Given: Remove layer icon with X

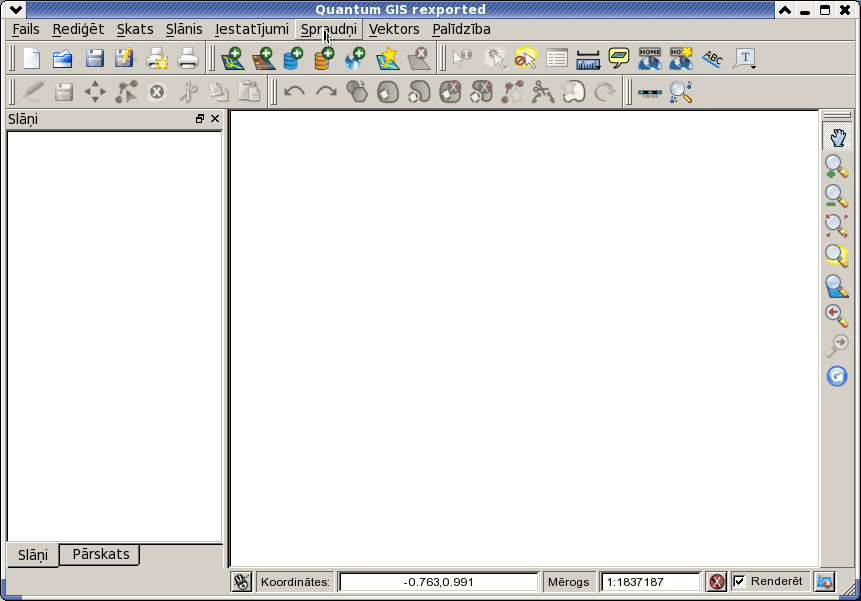Looking at the screenshot, I should coord(419,58).
